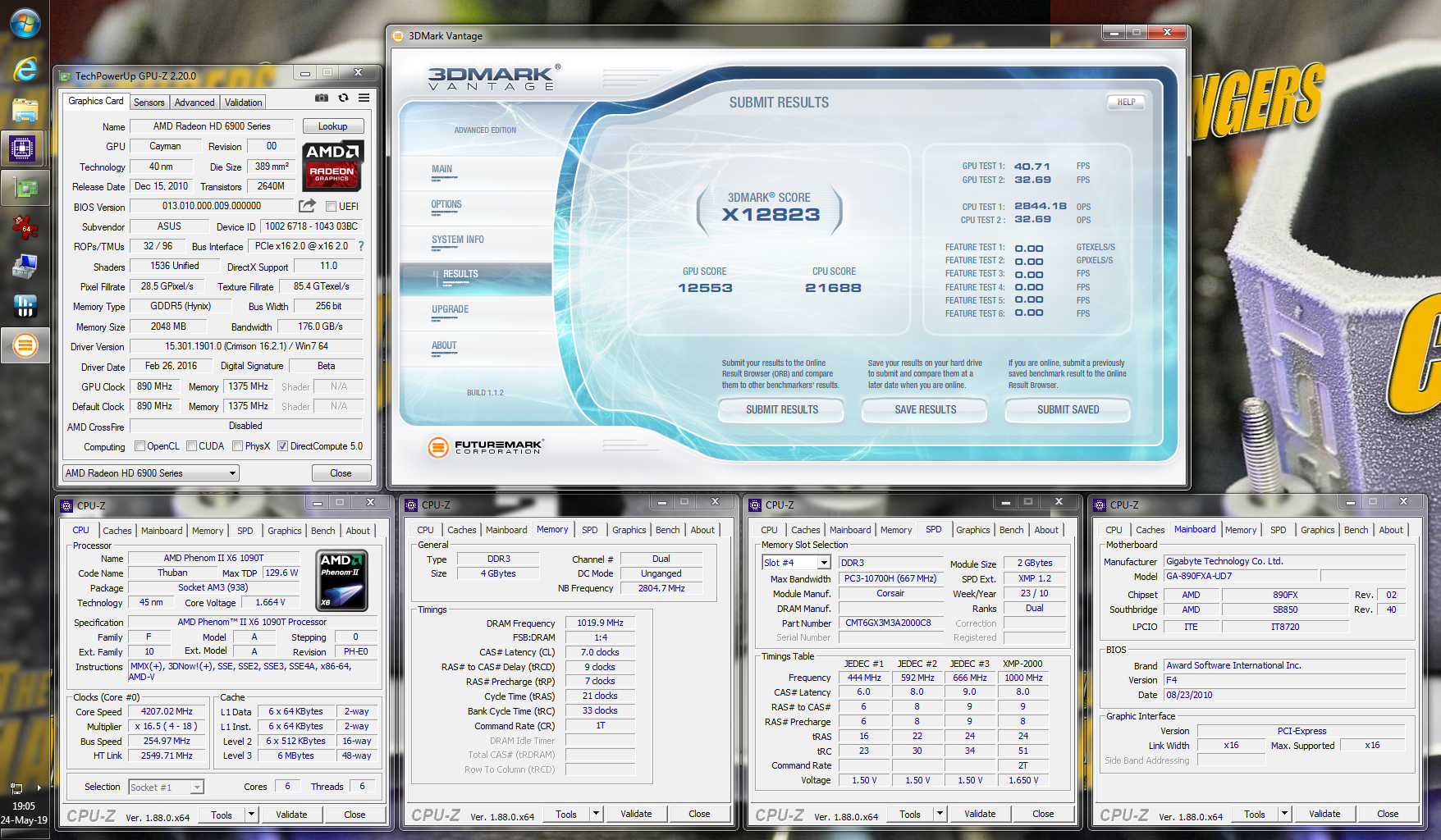This screenshot has height=840, width=1441.
Task: Open the Slot #4 memory slot dropdown
Action: click(x=797, y=563)
